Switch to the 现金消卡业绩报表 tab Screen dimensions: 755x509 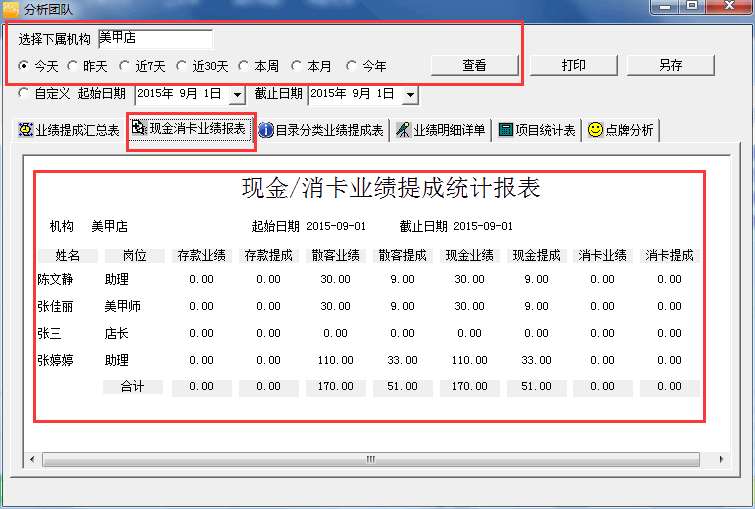point(191,129)
